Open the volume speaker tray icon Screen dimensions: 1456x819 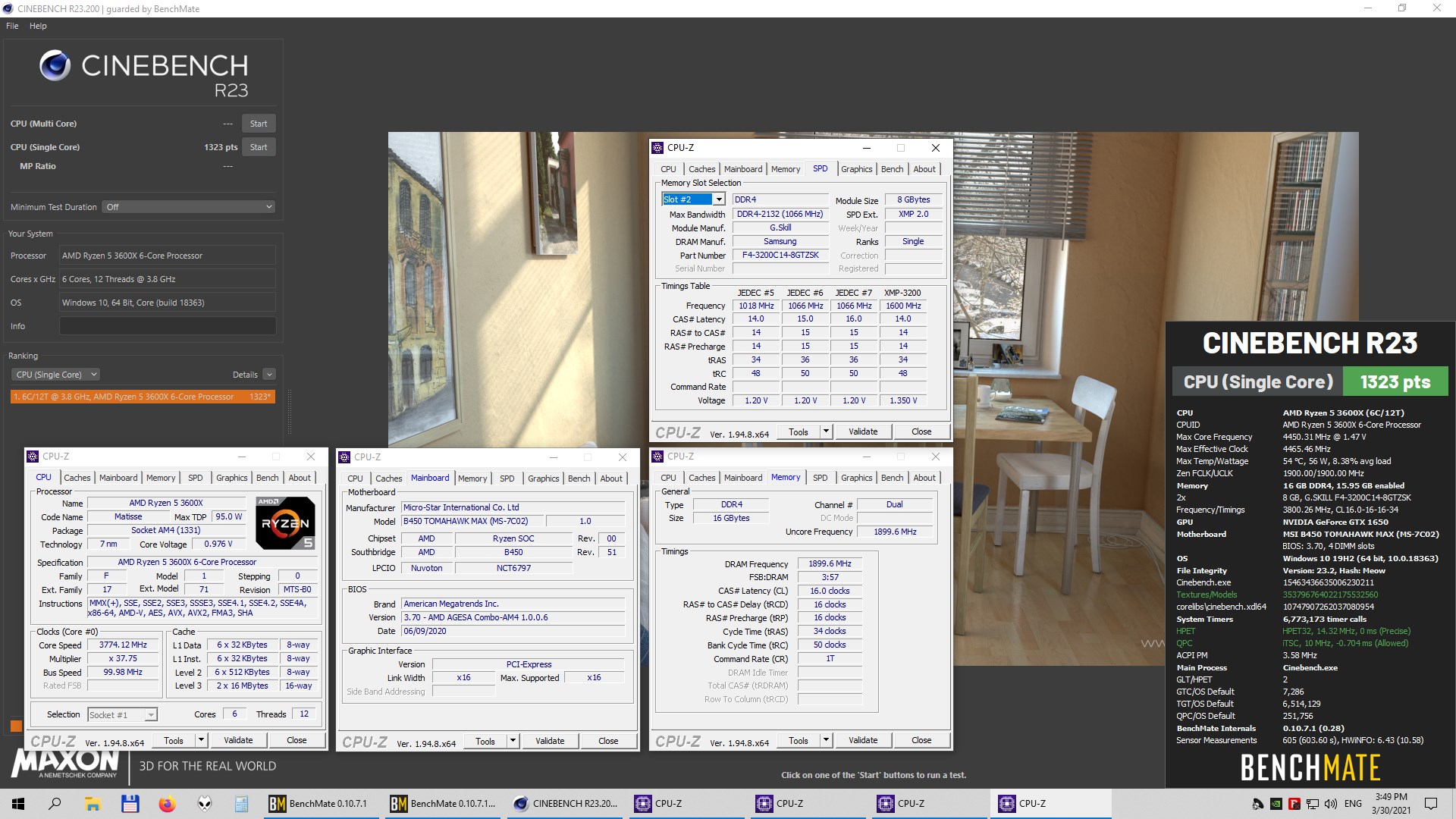(x=1332, y=804)
